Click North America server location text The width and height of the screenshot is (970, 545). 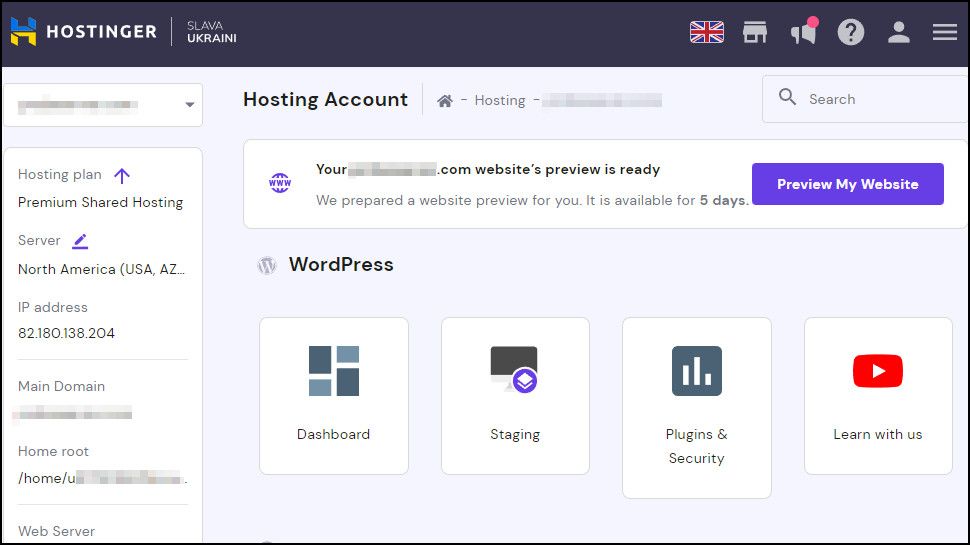[x=101, y=269]
